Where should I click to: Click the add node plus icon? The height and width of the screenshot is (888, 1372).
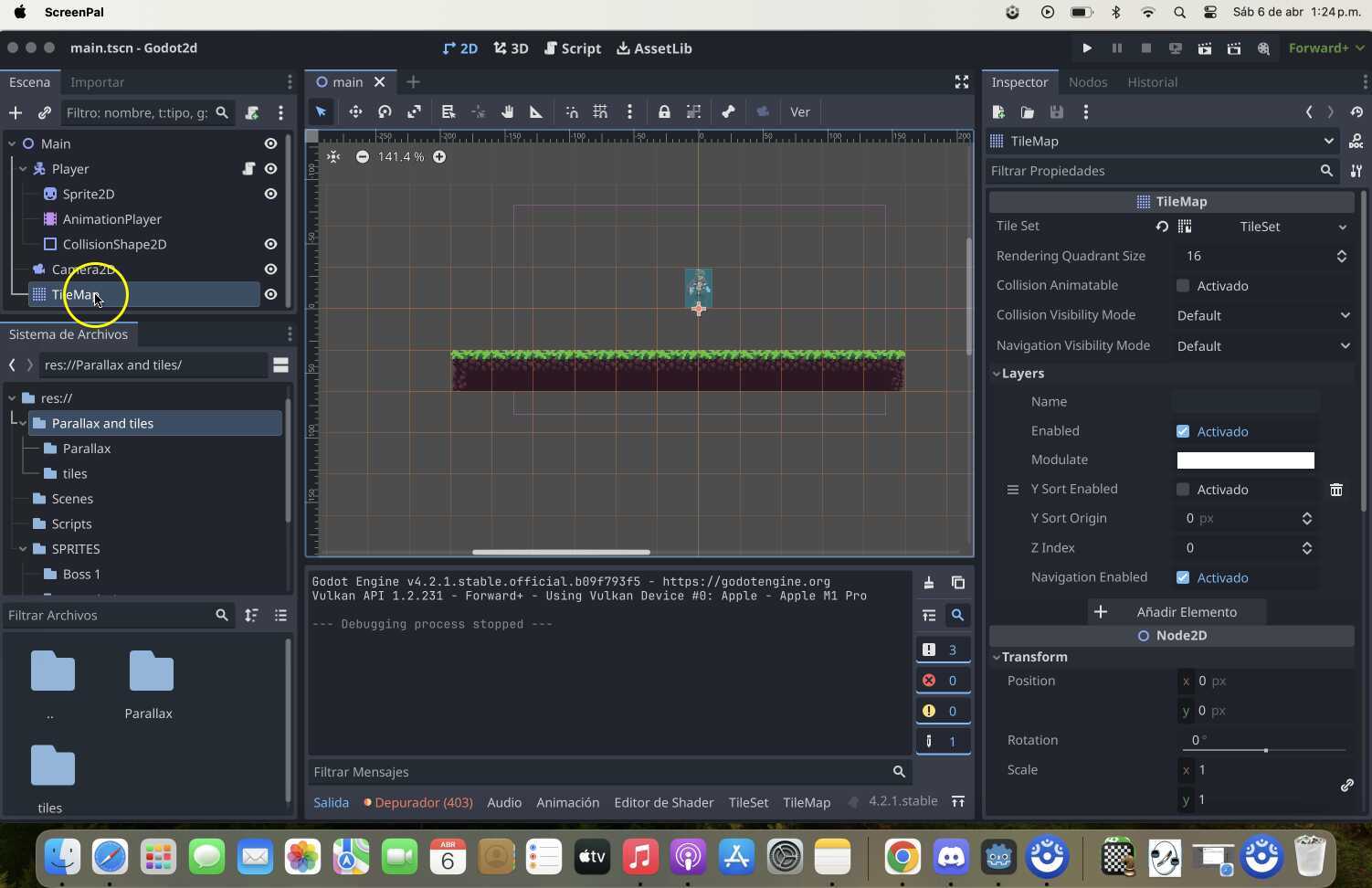click(x=16, y=112)
